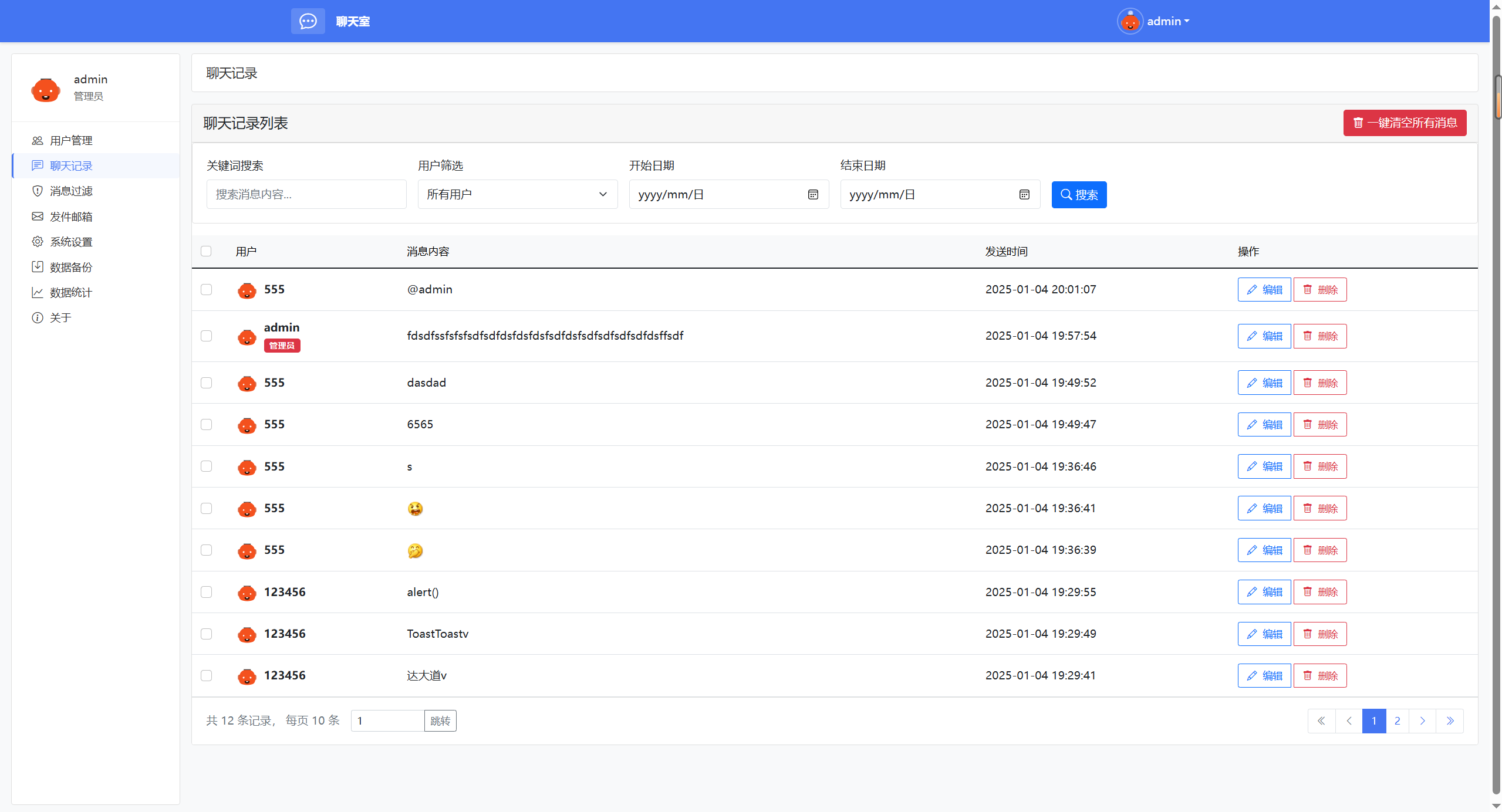Click the keyword search input field
The height and width of the screenshot is (812, 1502).
pos(306,195)
